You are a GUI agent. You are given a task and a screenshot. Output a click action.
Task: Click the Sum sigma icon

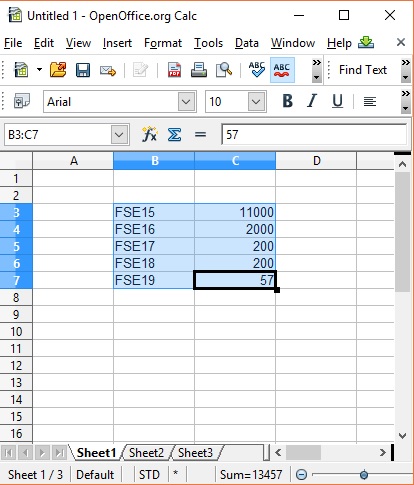point(174,135)
